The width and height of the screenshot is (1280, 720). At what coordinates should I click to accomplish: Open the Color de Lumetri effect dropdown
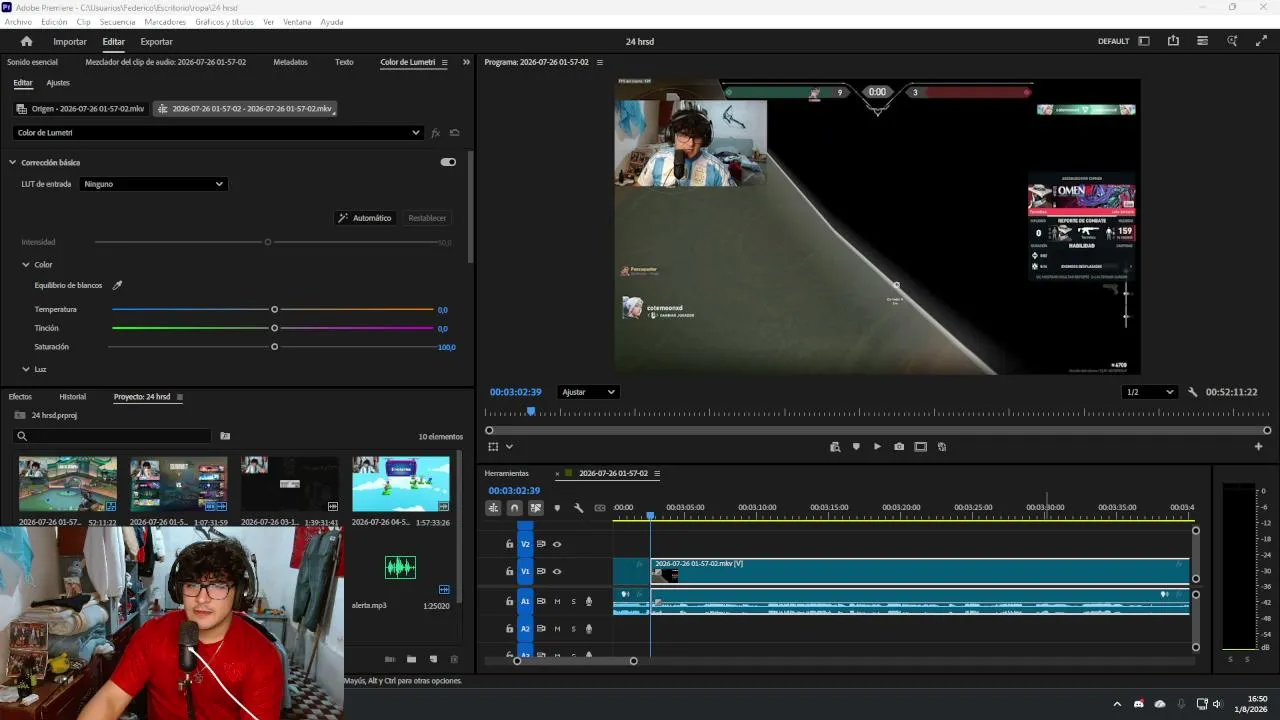[x=218, y=132]
